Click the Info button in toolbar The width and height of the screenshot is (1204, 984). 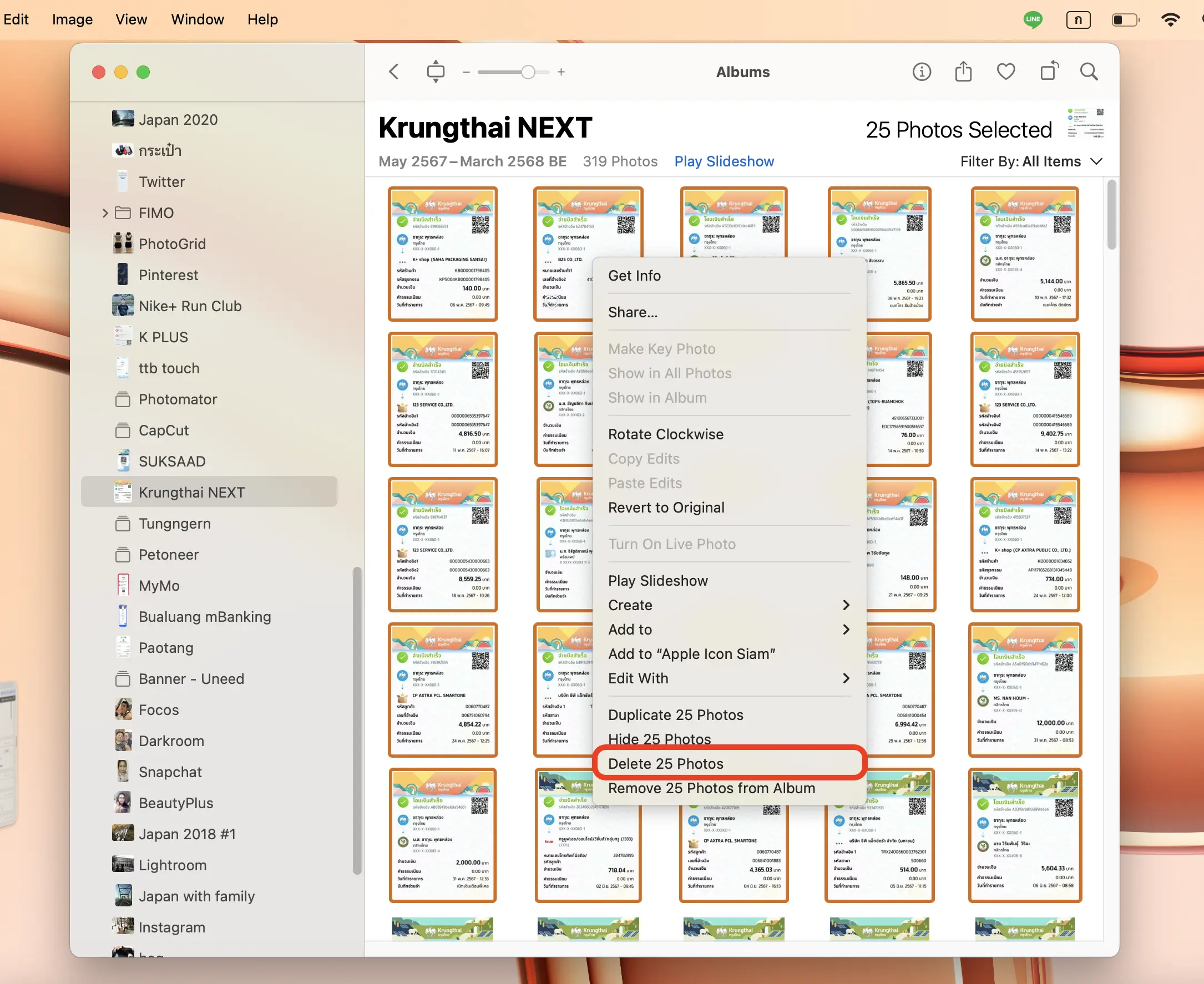(921, 72)
